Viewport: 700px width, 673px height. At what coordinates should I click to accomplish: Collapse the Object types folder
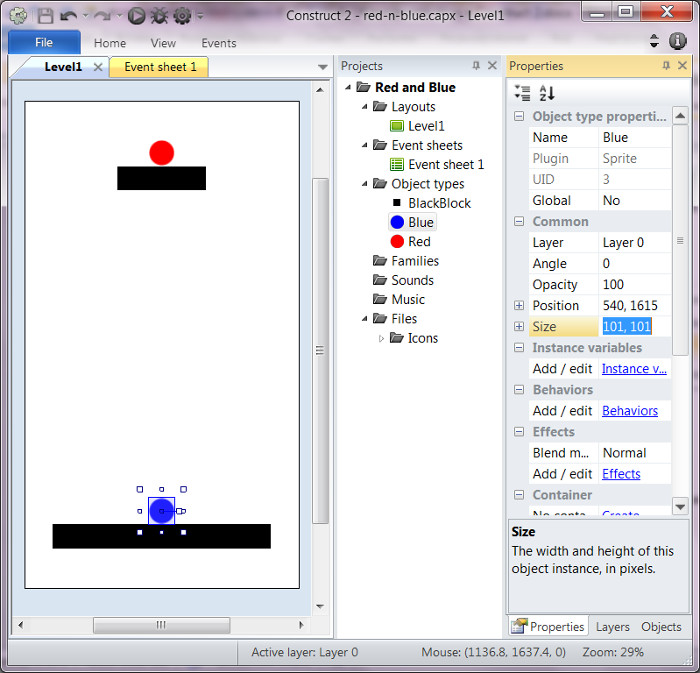(x=365, y=184)
